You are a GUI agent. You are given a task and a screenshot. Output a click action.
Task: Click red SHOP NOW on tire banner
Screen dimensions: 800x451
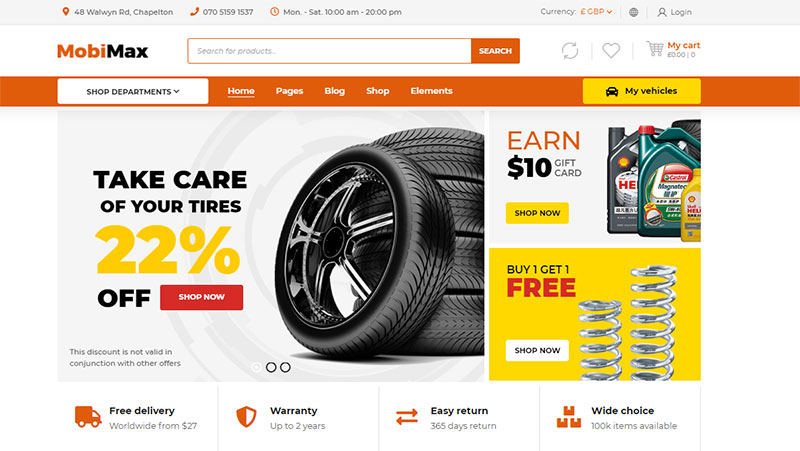tap(202, 297)
